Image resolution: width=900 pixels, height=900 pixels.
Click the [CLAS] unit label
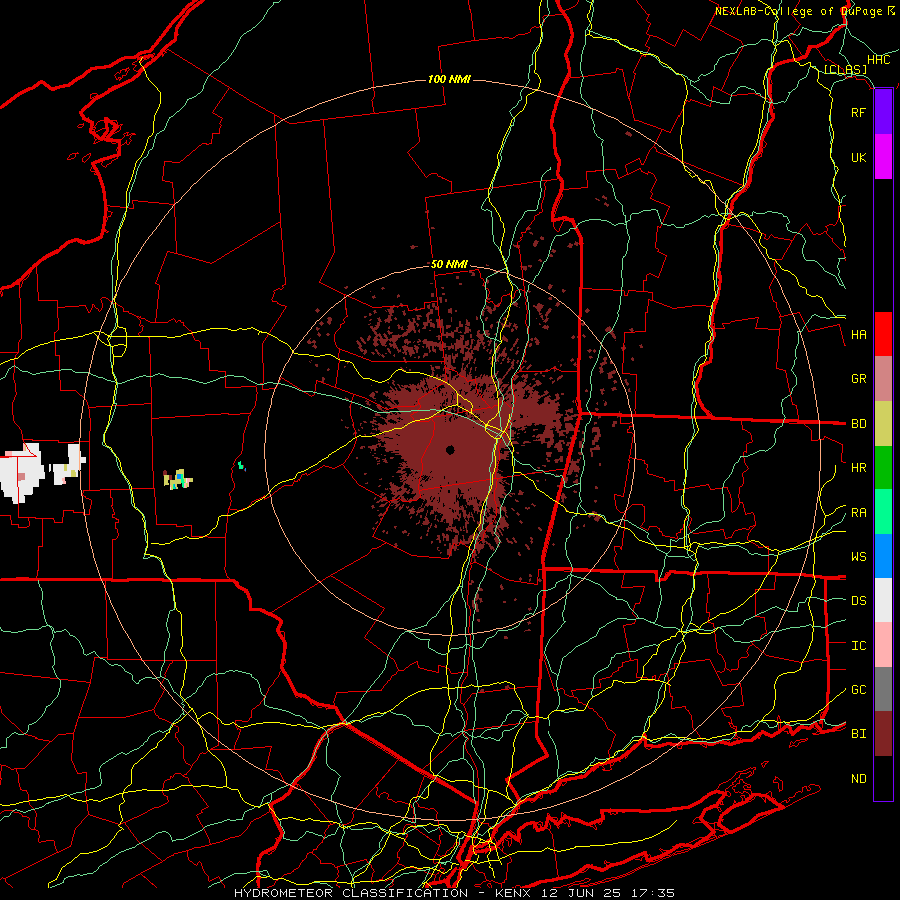pyautogui.click(x=845, y=69)
